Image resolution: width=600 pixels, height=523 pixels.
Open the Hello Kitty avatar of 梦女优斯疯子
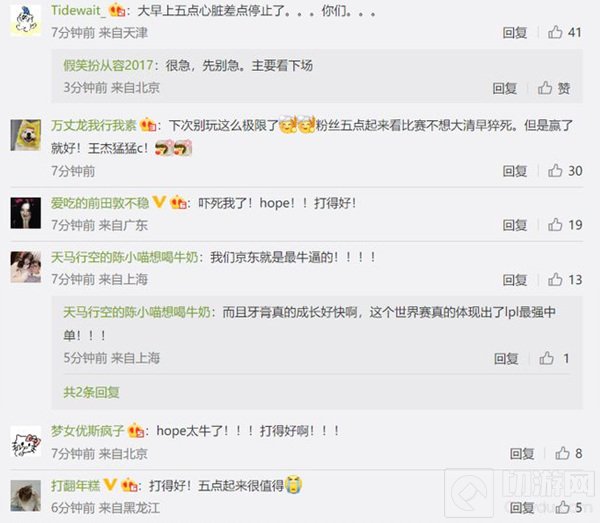pyautogui.click(x=26, y=441)
